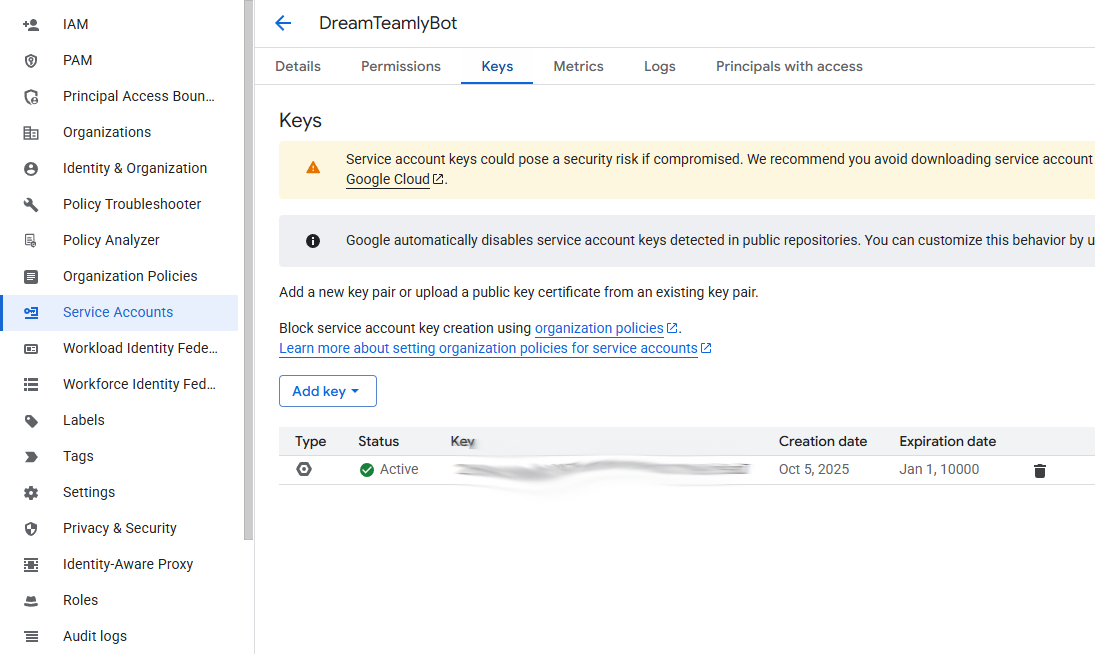Delete the active key with trash icon
The image size is (1095, 654).
[x=1039, y=470]
